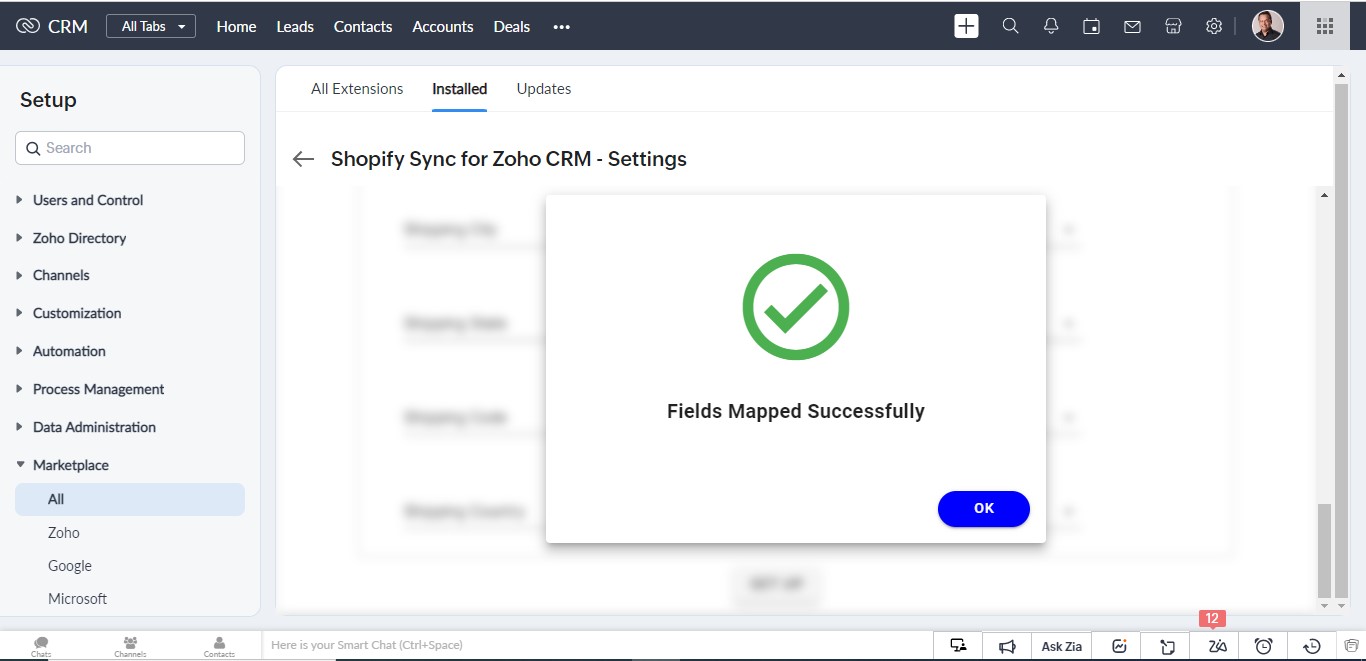This screenshot has height=661, width=1366.
Task: Open the chart insights icon in bottom bar
Action: [x=1120, y=646]
